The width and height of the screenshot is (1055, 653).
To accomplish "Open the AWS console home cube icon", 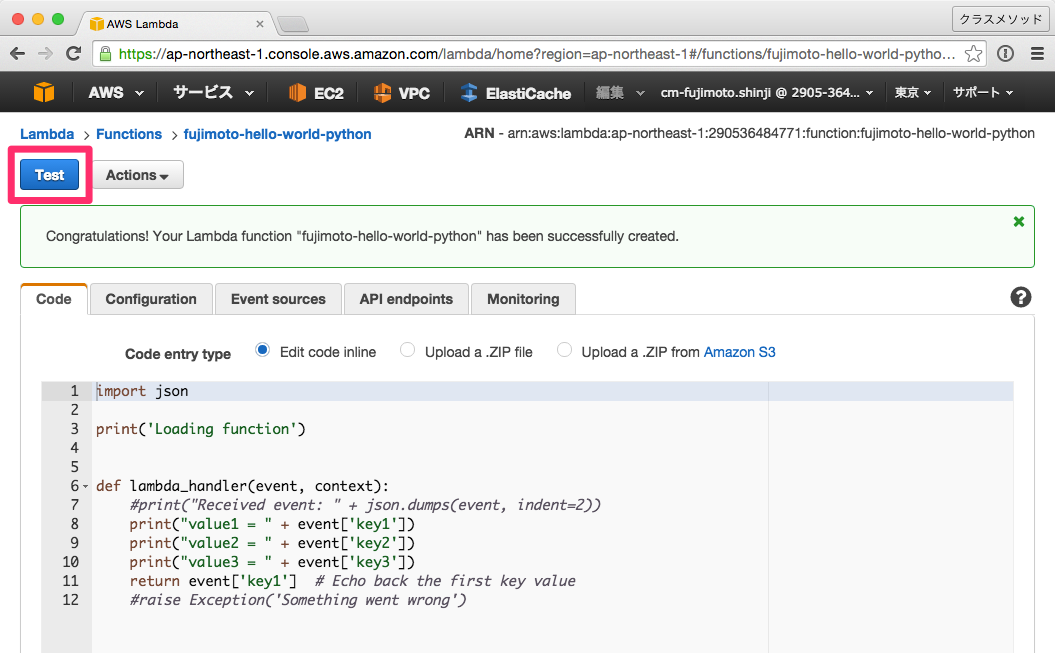I will coord(41,91).
